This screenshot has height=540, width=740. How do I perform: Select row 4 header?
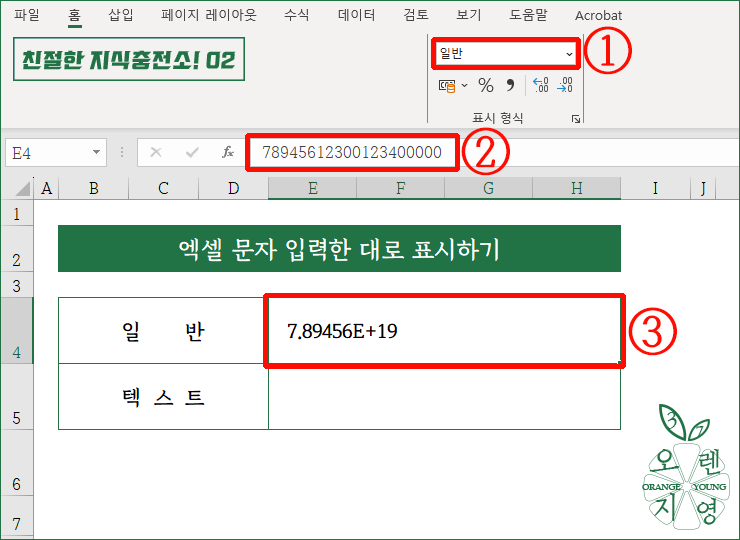click(x=17, y=330)
